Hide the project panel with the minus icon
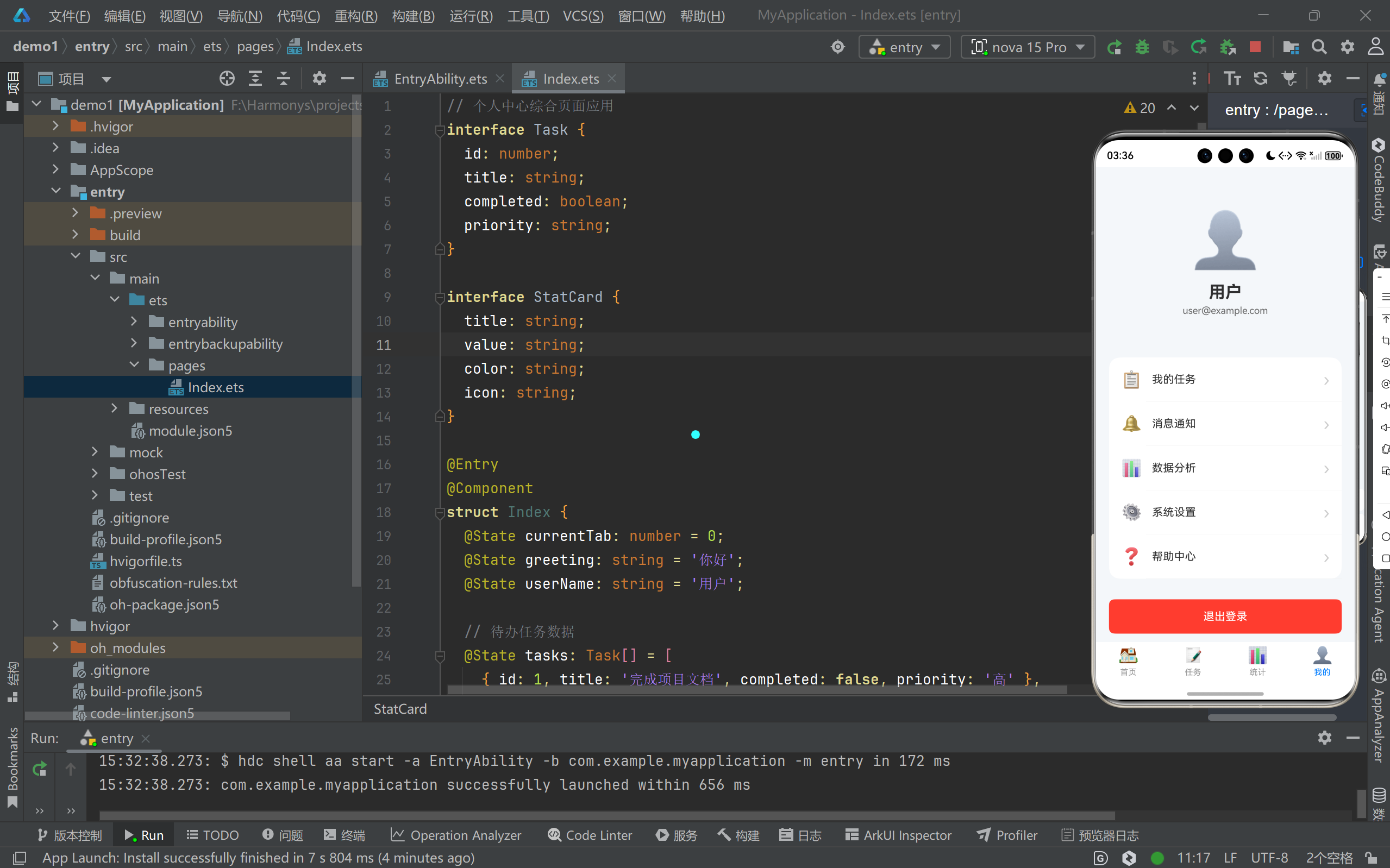This screenshot has width=1390, height=868. pos(347,79)
